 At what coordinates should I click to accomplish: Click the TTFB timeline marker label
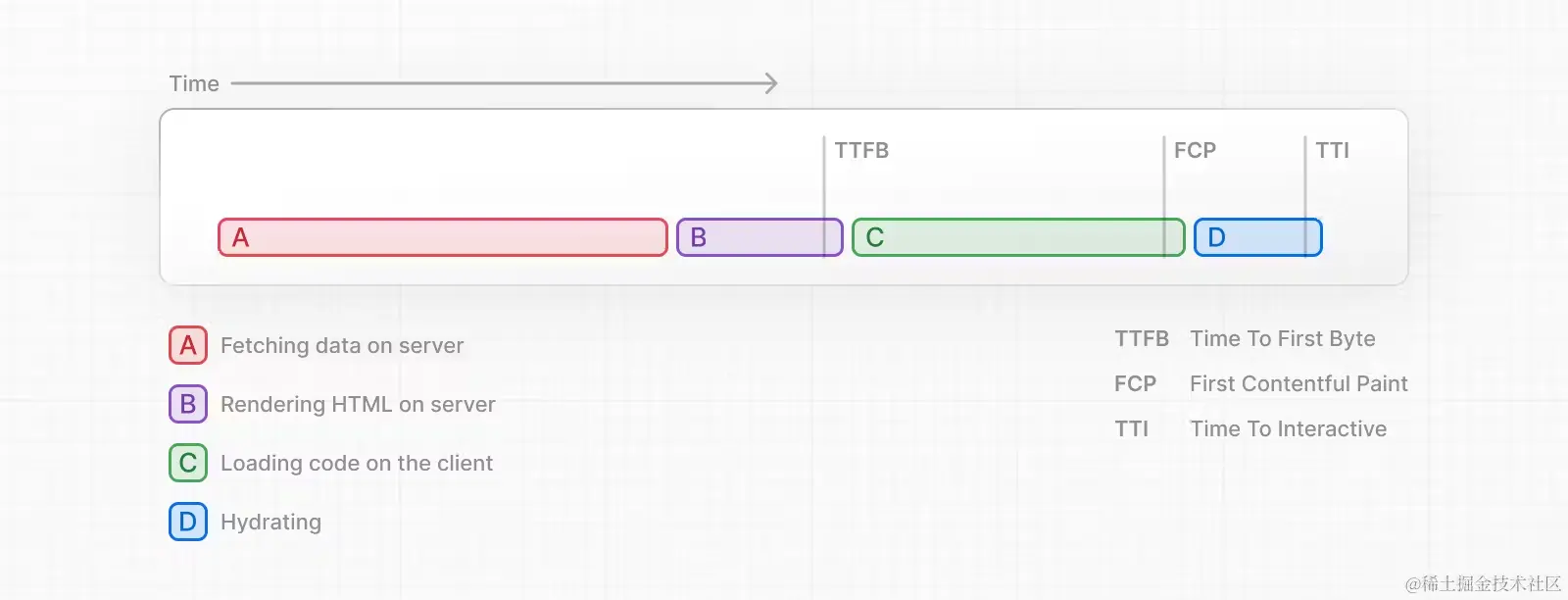pyautogui.click(x=861, y=150)
